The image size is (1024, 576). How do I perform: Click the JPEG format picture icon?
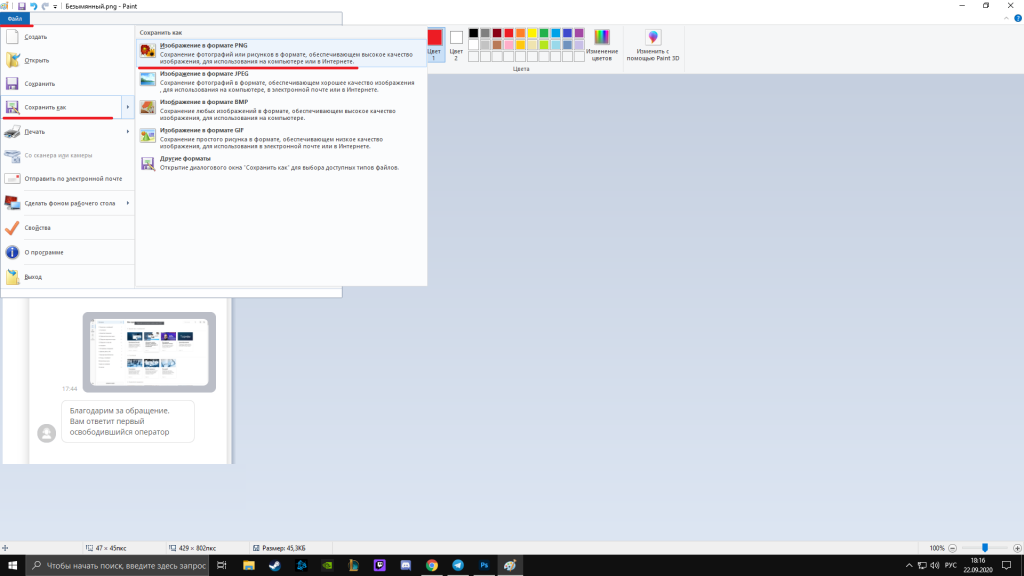[x=148, y=79]
